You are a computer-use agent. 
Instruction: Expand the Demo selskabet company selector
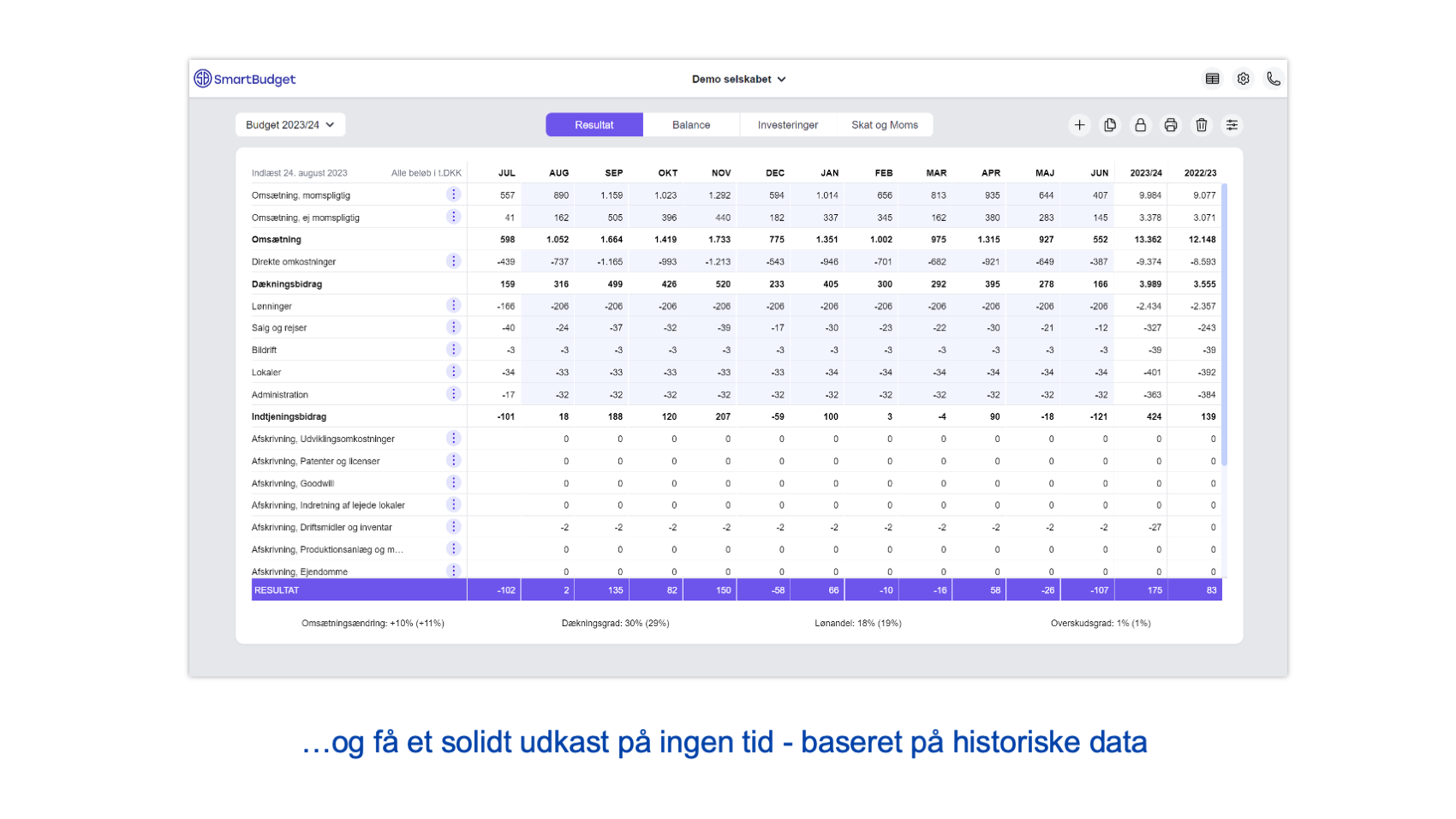tap(738, 79)
